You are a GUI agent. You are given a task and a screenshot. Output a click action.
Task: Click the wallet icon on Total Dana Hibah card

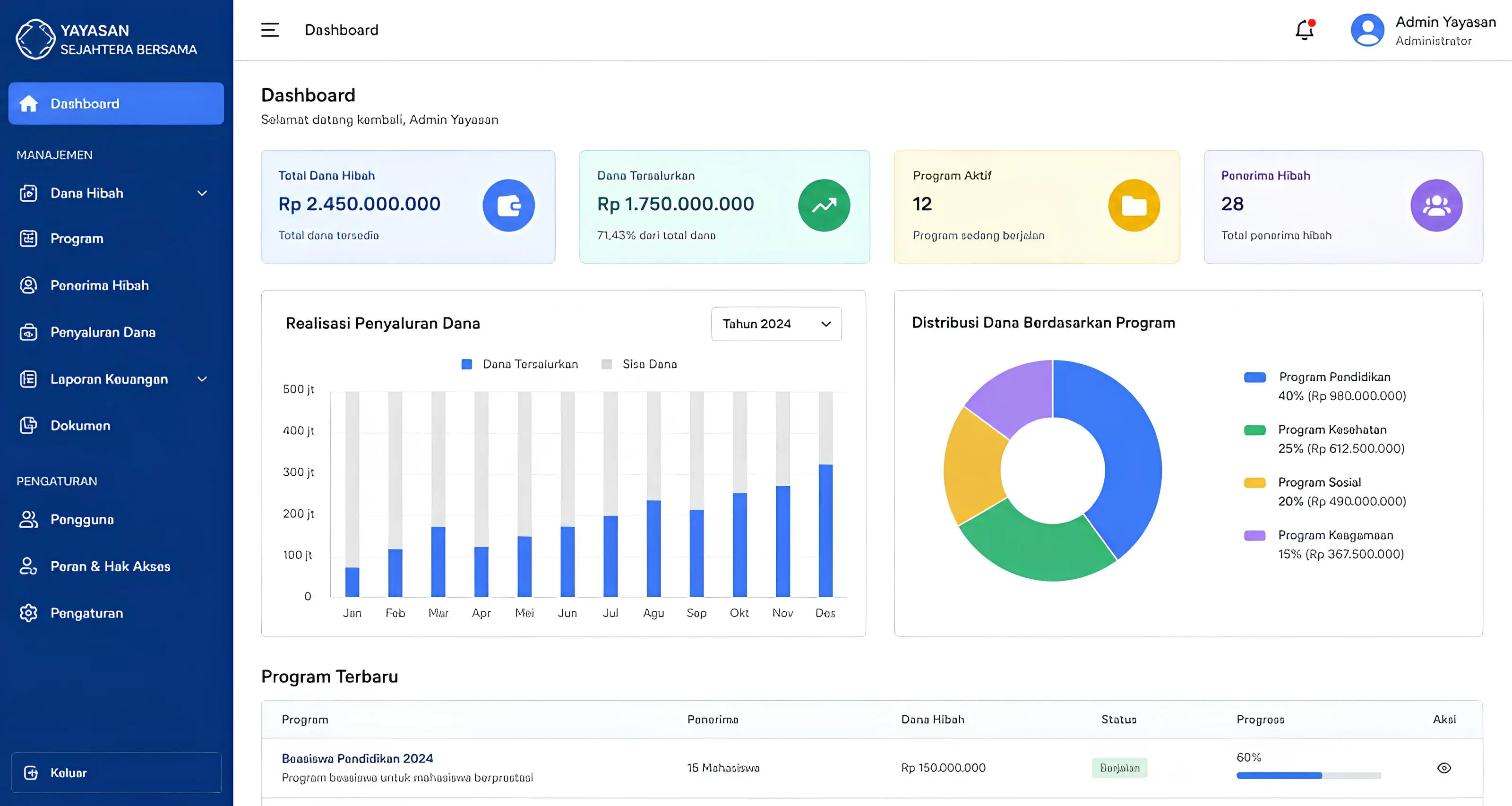click(x=508, y=206)
